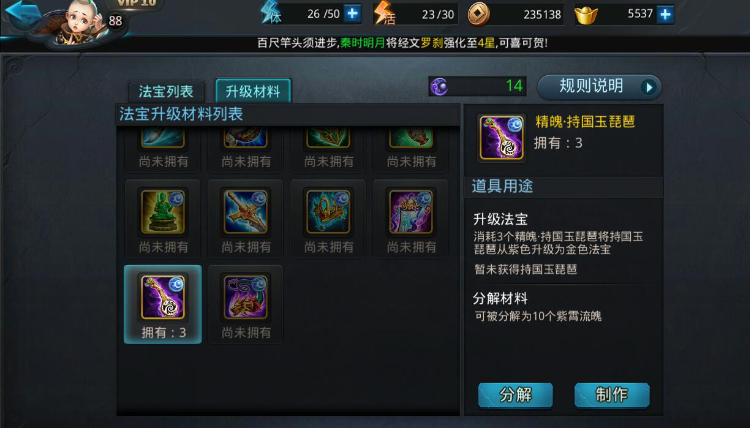Select the blue-gold ring material icon
The width and height of the screenshot is (750, 428).
click(329, 212)
